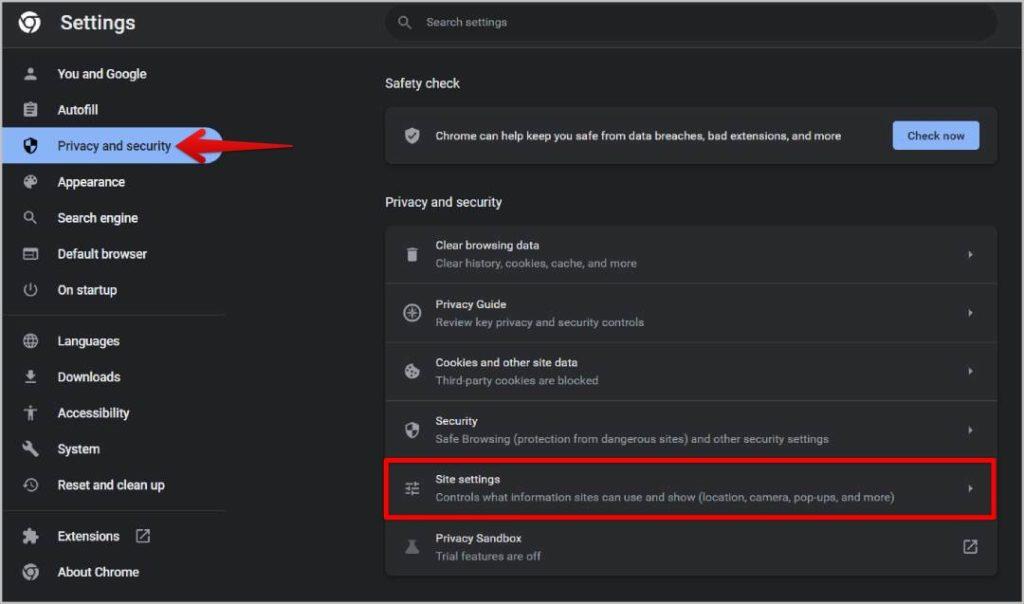Screen dimensions: 1024x604
Task: Click the external-link icon next to Extensions
Action: pyautogui.click(x=142, y=536)
